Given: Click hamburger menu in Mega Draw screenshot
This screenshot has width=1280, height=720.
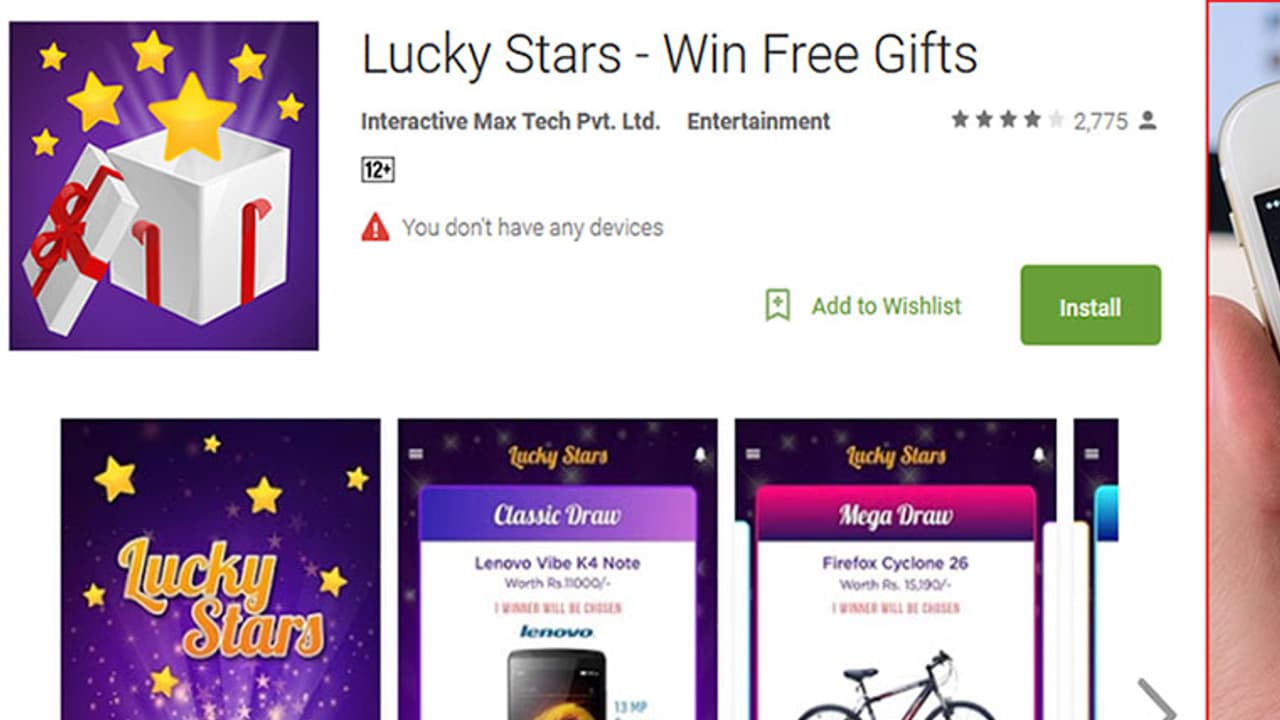Looking at the screenshot, I should point(753,454).
